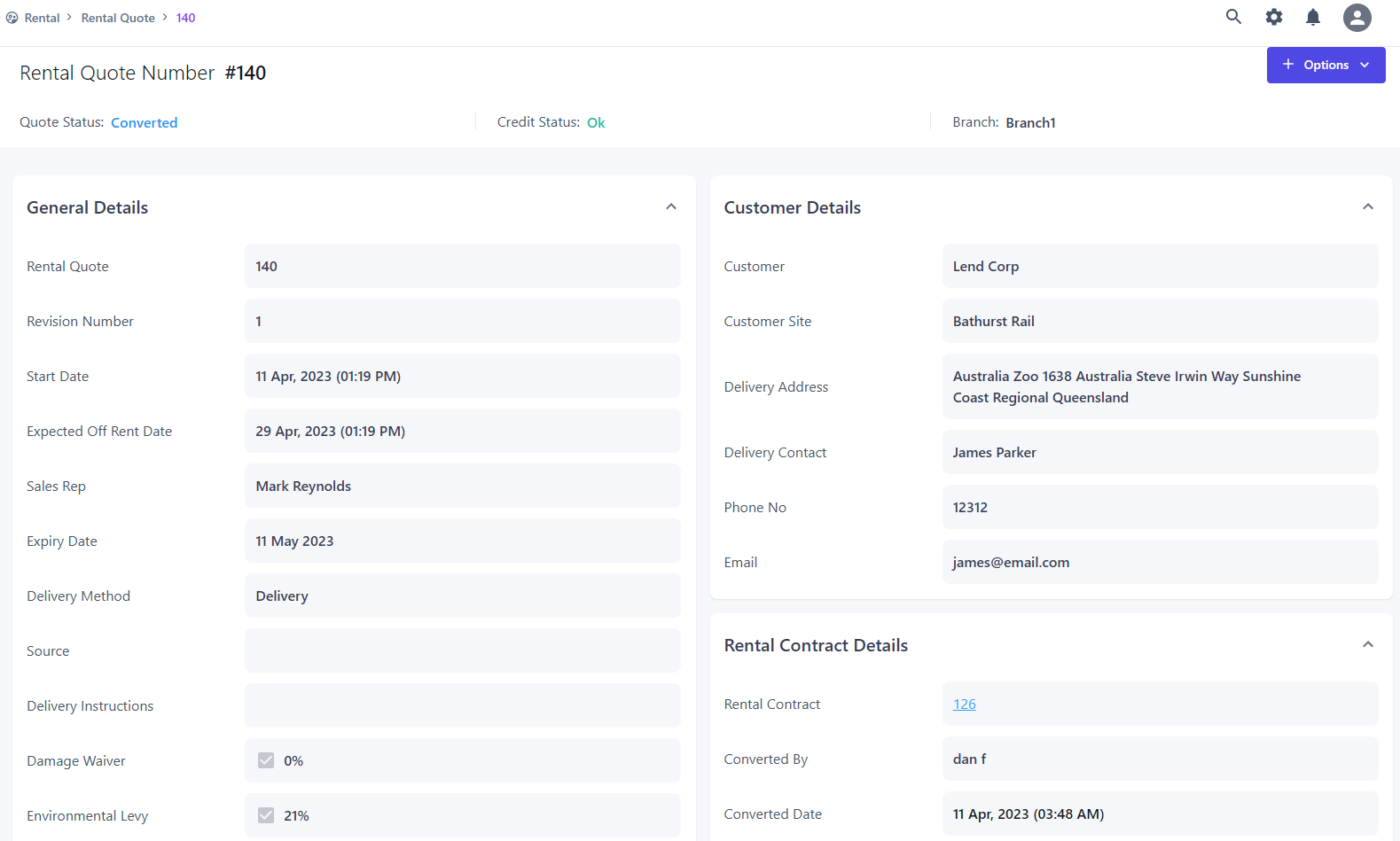The image size is (1400, 841).
Task: View notifications via bell icon
Action: pyautogui.click(x=1313, y=17)
